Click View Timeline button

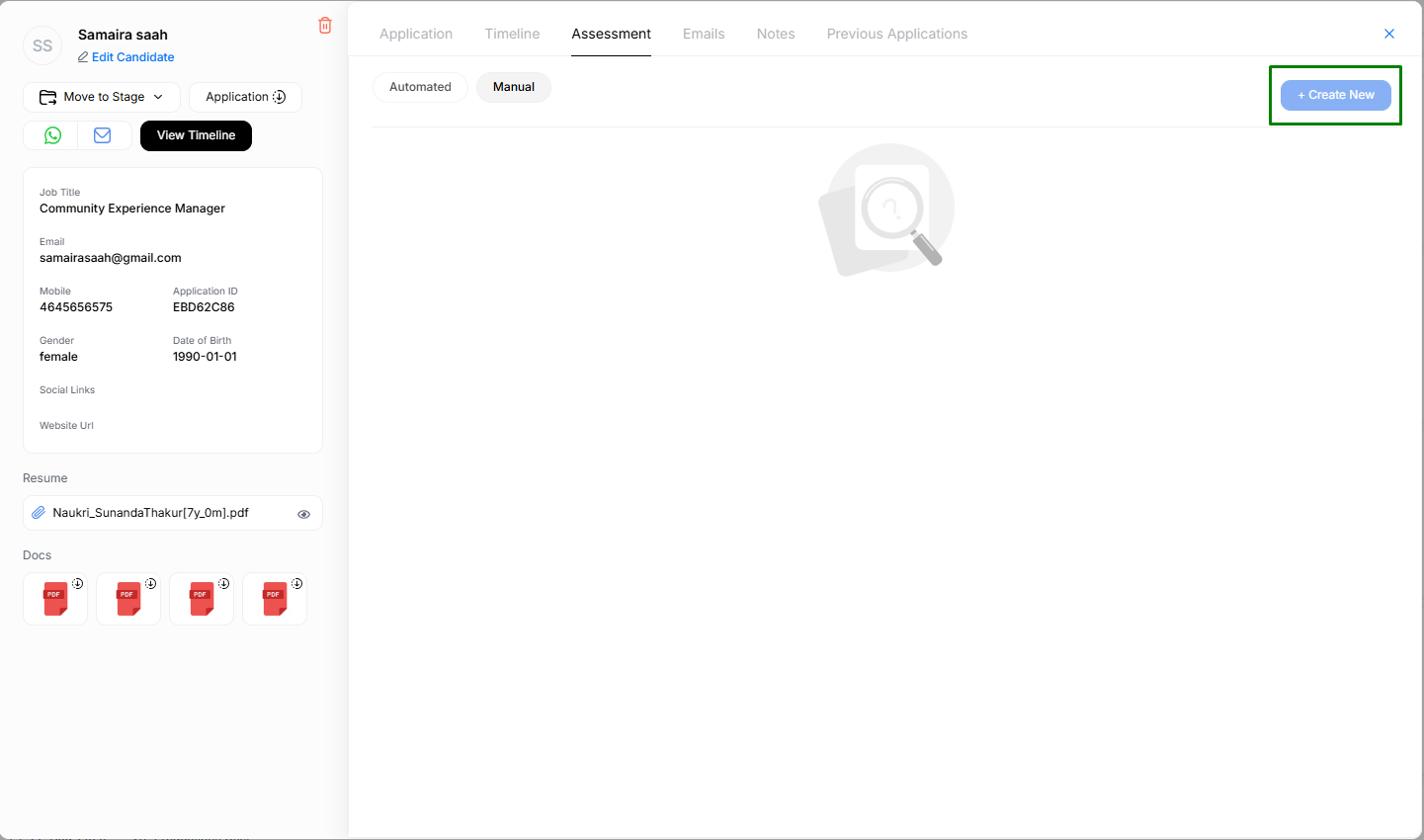(196, 135)
